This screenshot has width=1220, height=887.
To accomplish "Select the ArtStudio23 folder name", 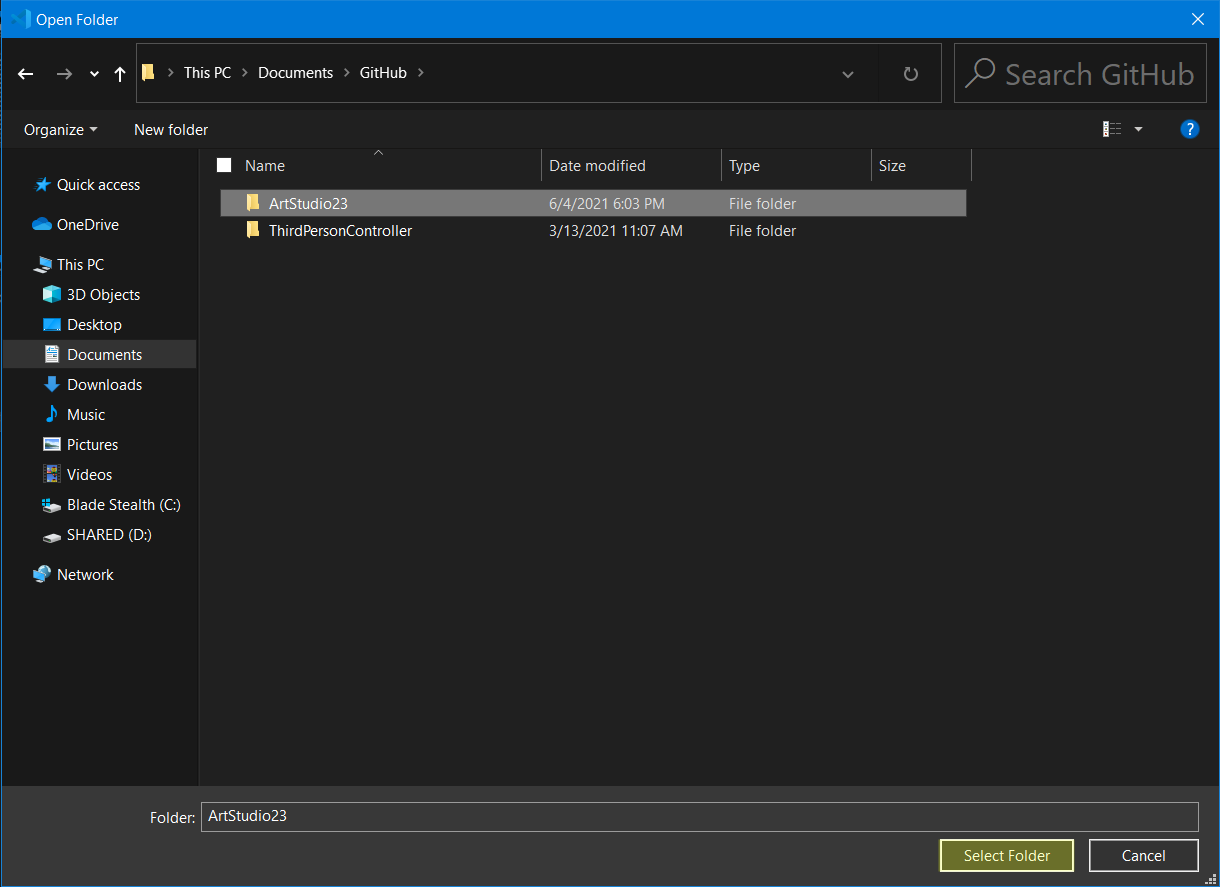I will [308, 203].
